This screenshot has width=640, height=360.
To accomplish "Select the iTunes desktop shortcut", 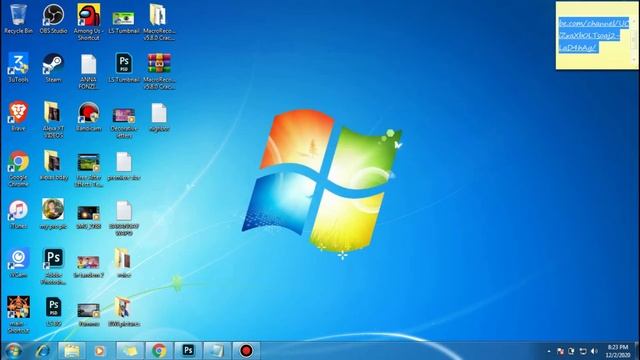I will click(x=18, y=214).
